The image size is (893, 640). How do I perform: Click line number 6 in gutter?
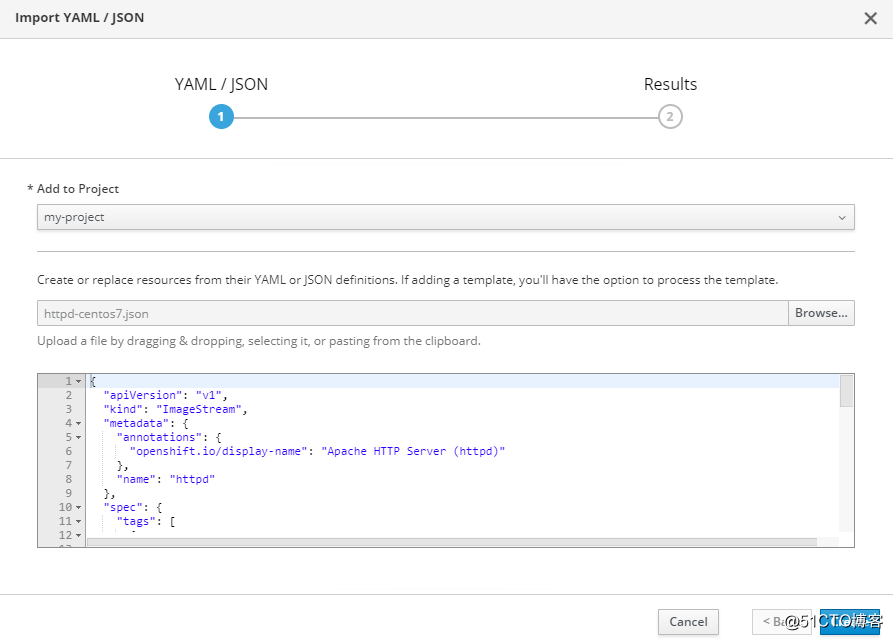[x=69, y=452]
